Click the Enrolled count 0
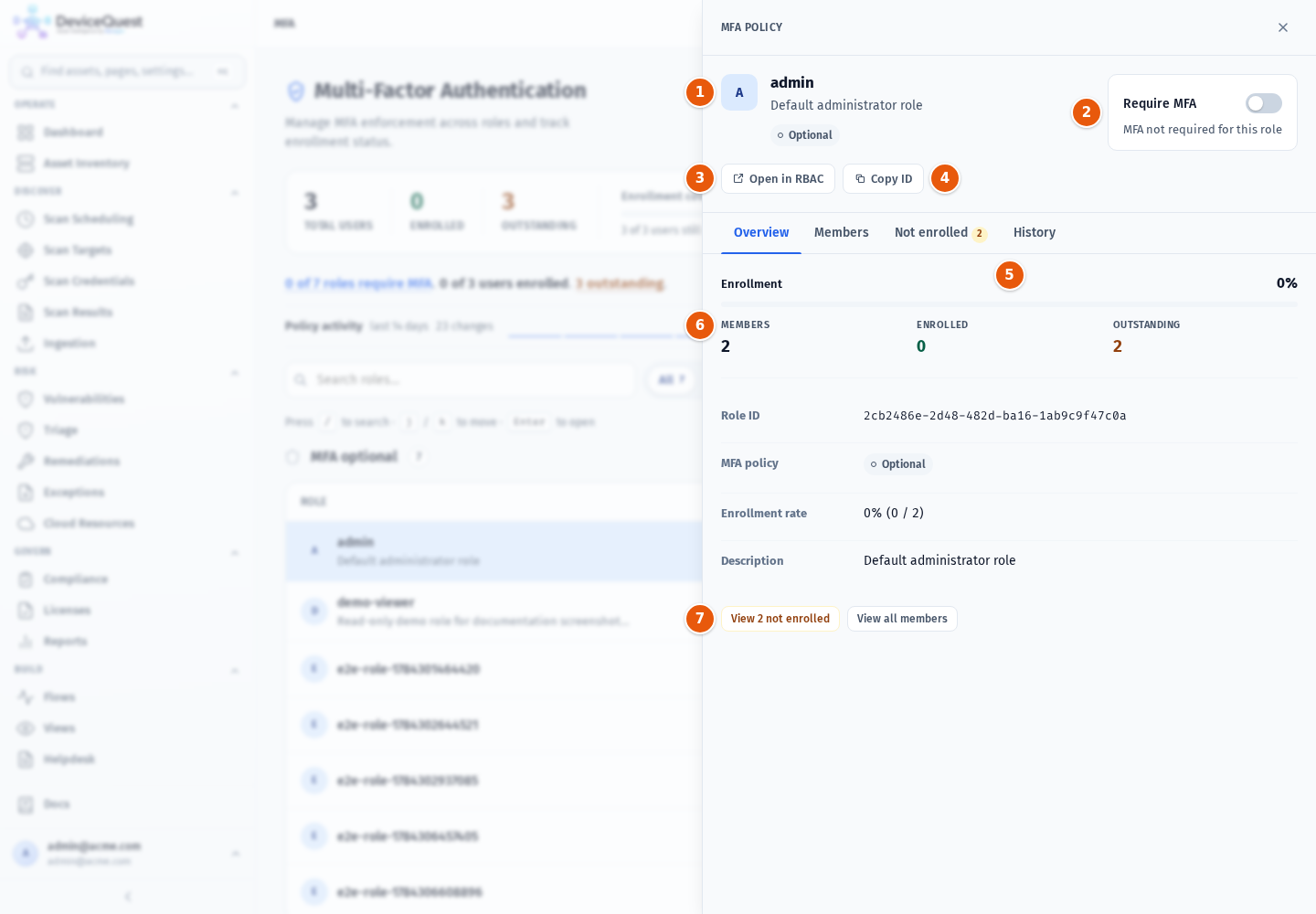The height and width of the screenshot is (914, 1316). click(x=921, y=346)
